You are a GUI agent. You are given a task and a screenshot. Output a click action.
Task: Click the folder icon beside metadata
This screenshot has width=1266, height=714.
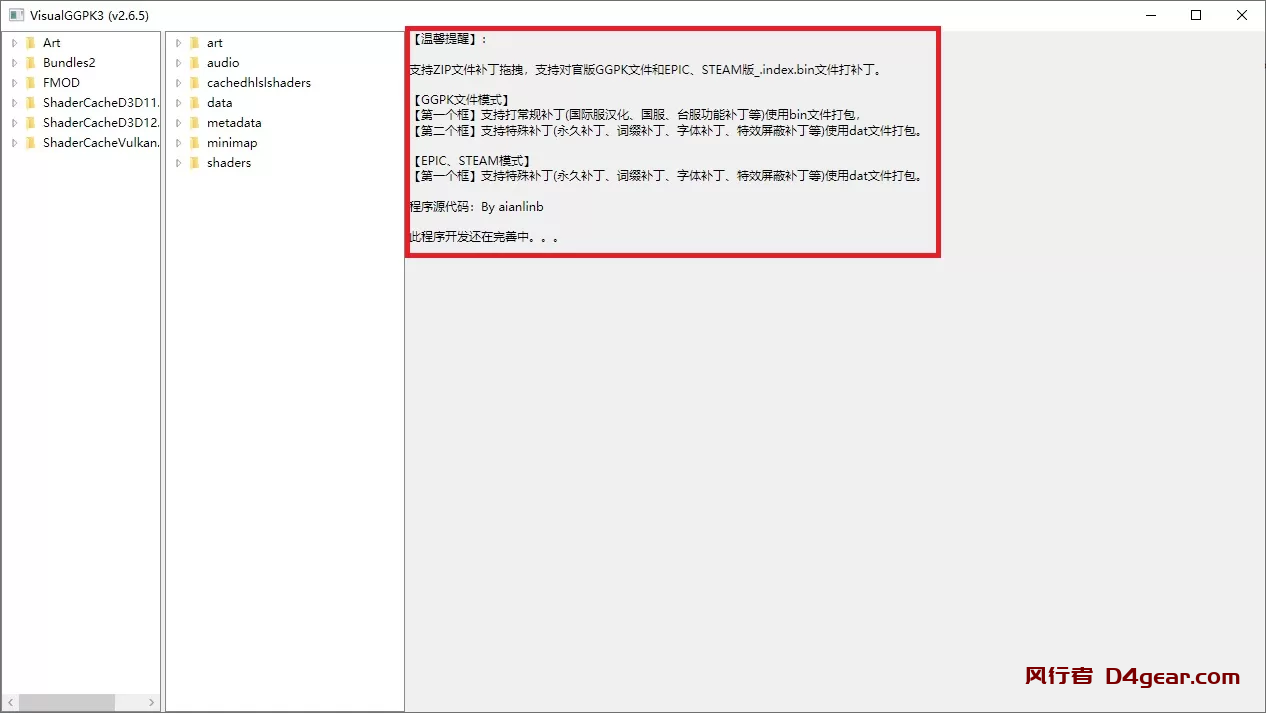194,123
